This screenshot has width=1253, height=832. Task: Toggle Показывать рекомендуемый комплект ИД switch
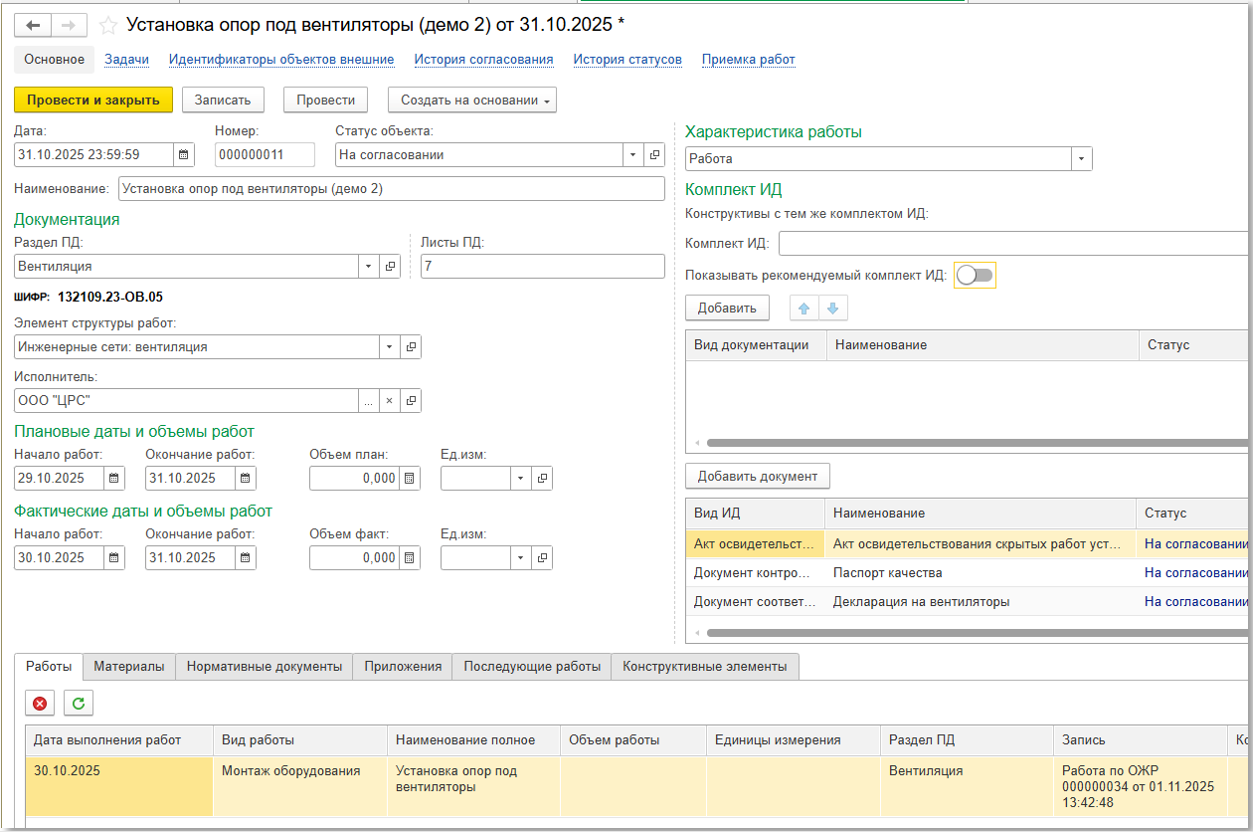975,275
